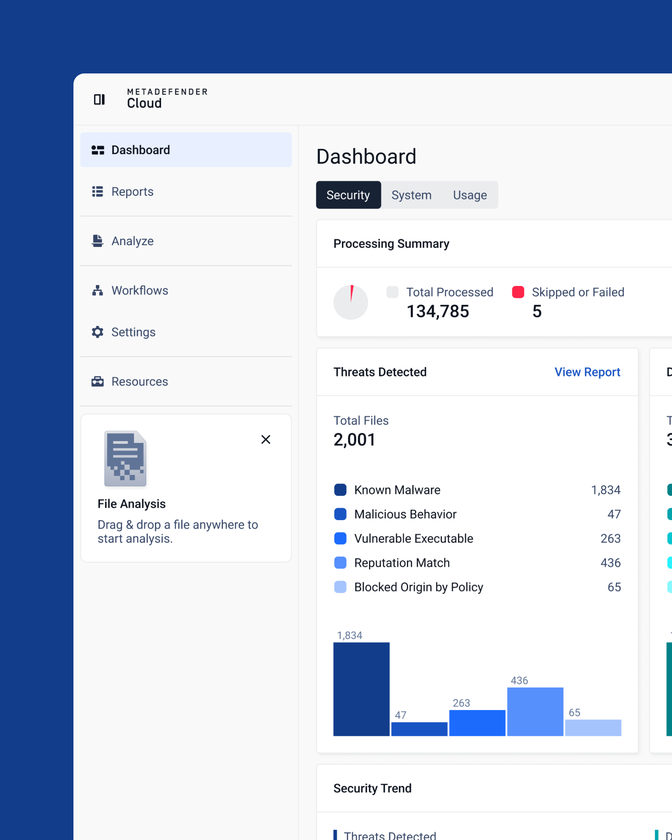This screenshot has height=840, width=672.
Task: Click the Vulnerable Executable legend label
Action: coord(414,538)
